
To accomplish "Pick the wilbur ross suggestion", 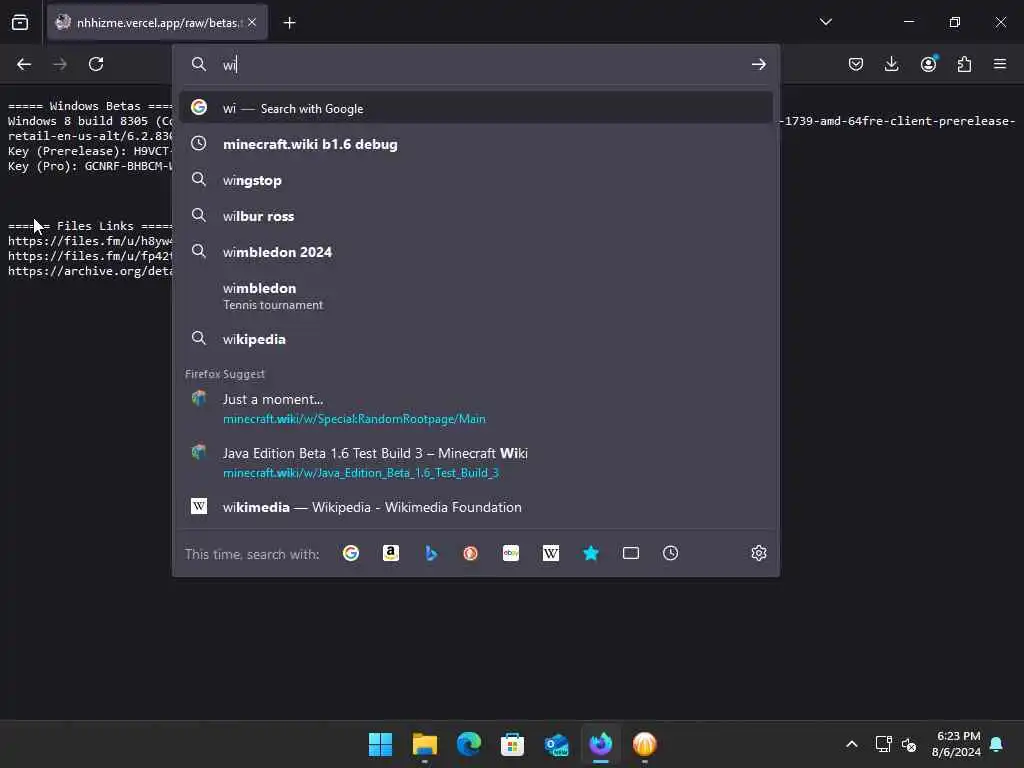I will pyautogui.click(x=476, y=216).
